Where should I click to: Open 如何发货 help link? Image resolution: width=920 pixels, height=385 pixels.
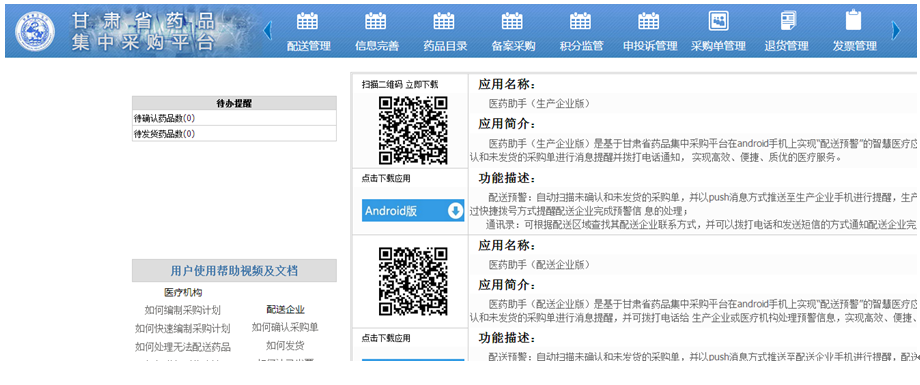285,345
